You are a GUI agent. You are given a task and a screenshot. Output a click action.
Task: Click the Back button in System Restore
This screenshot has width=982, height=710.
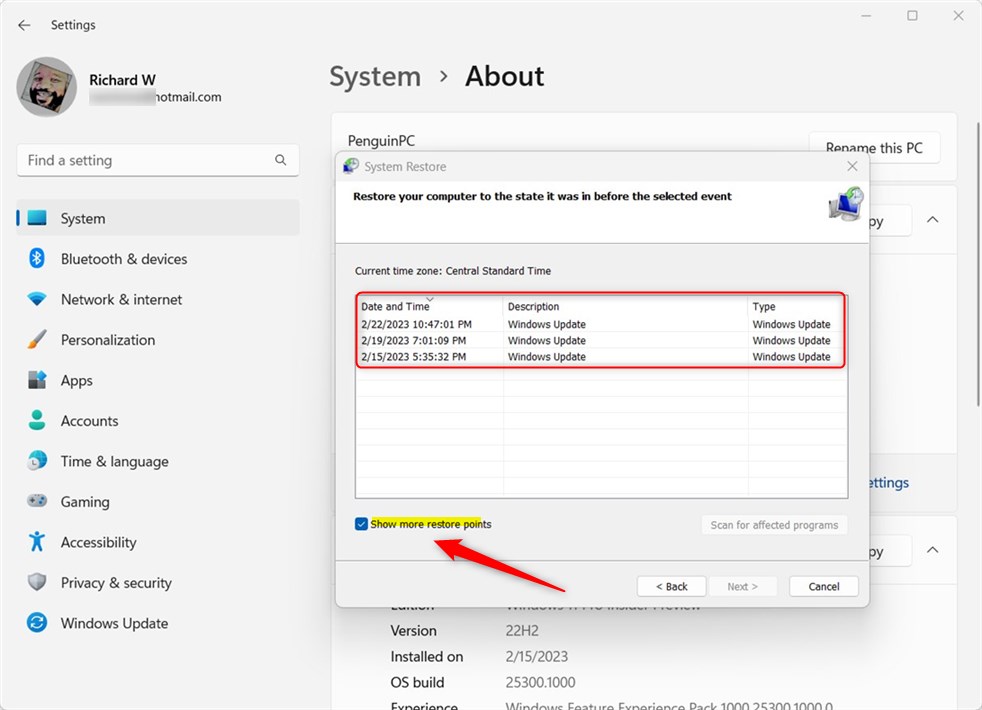[671, 586]
